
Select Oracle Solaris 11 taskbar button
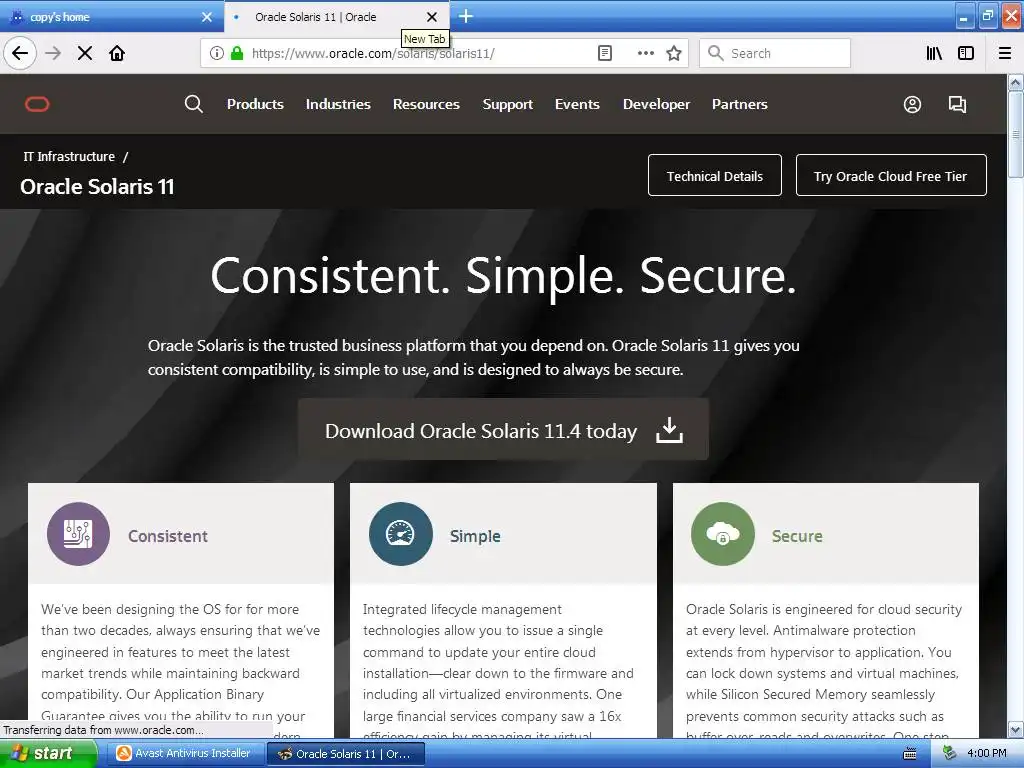pos(346,754)
